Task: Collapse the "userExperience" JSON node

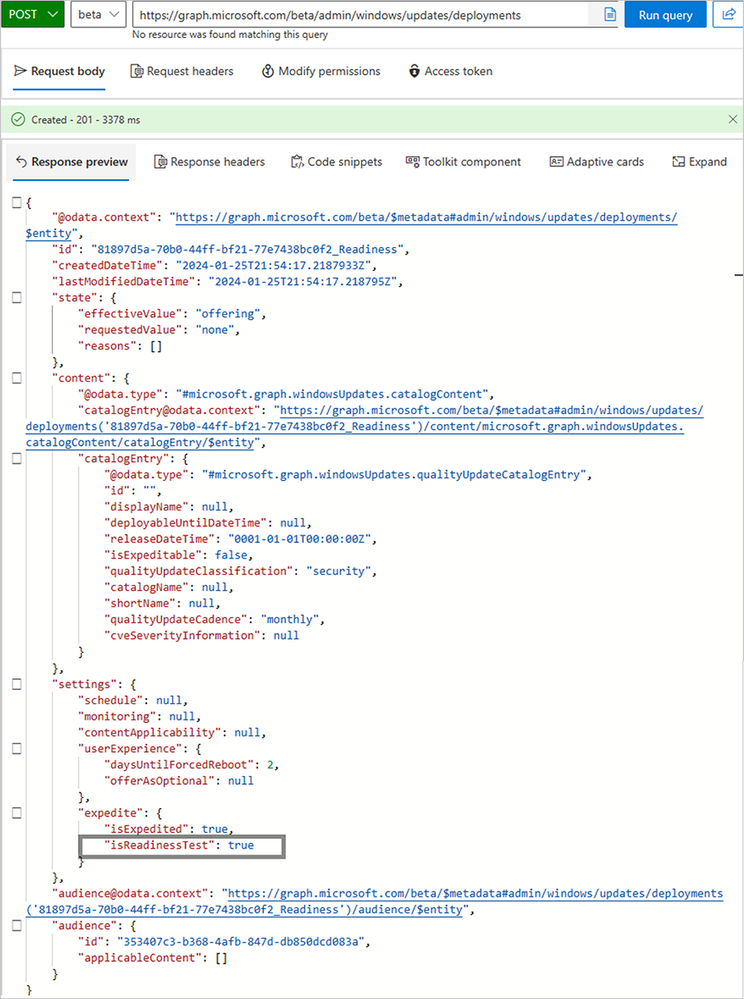Action: pyautogui.click(x=17, y=749)
